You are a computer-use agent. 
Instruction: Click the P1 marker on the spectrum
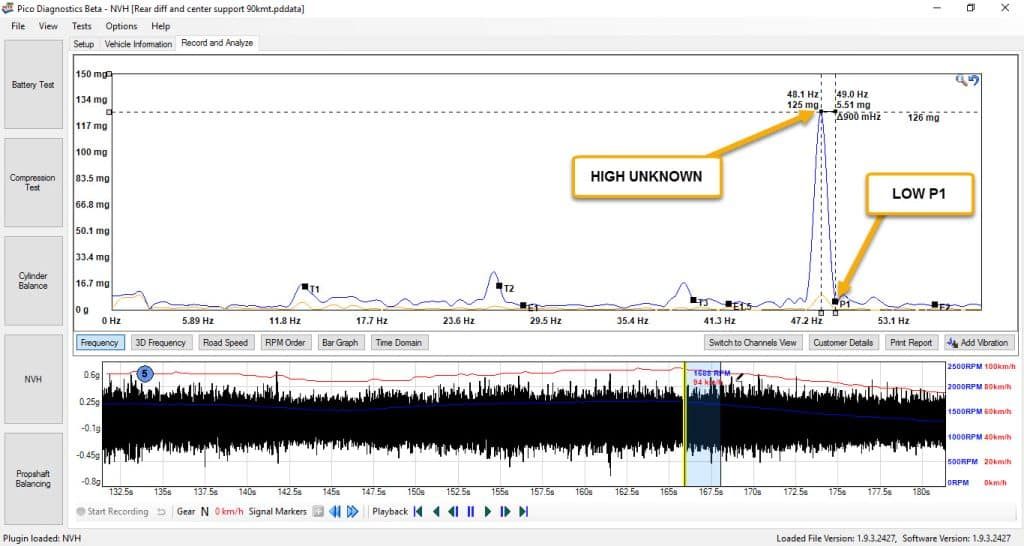[x=835, y=302]
